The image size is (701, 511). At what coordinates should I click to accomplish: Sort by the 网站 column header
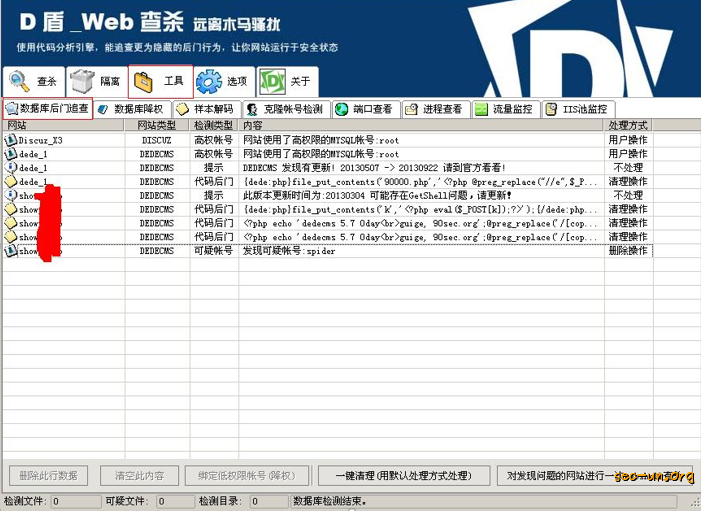click(64, 125)
